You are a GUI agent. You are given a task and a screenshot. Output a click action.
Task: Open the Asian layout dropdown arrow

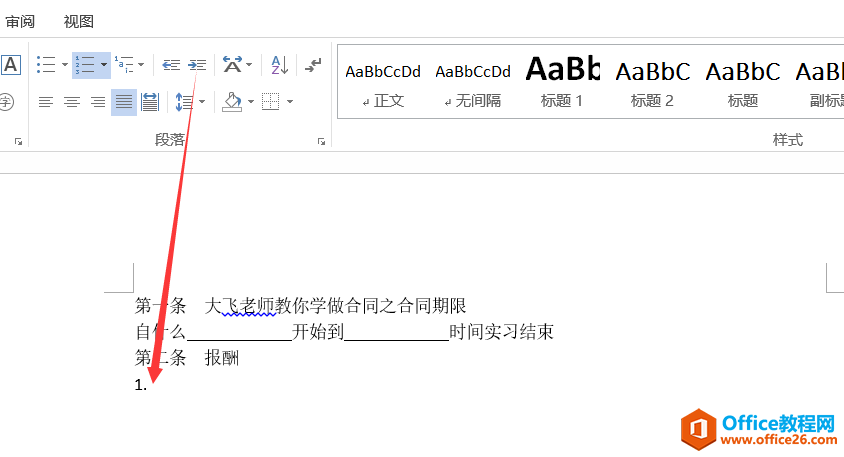point(249,65)
